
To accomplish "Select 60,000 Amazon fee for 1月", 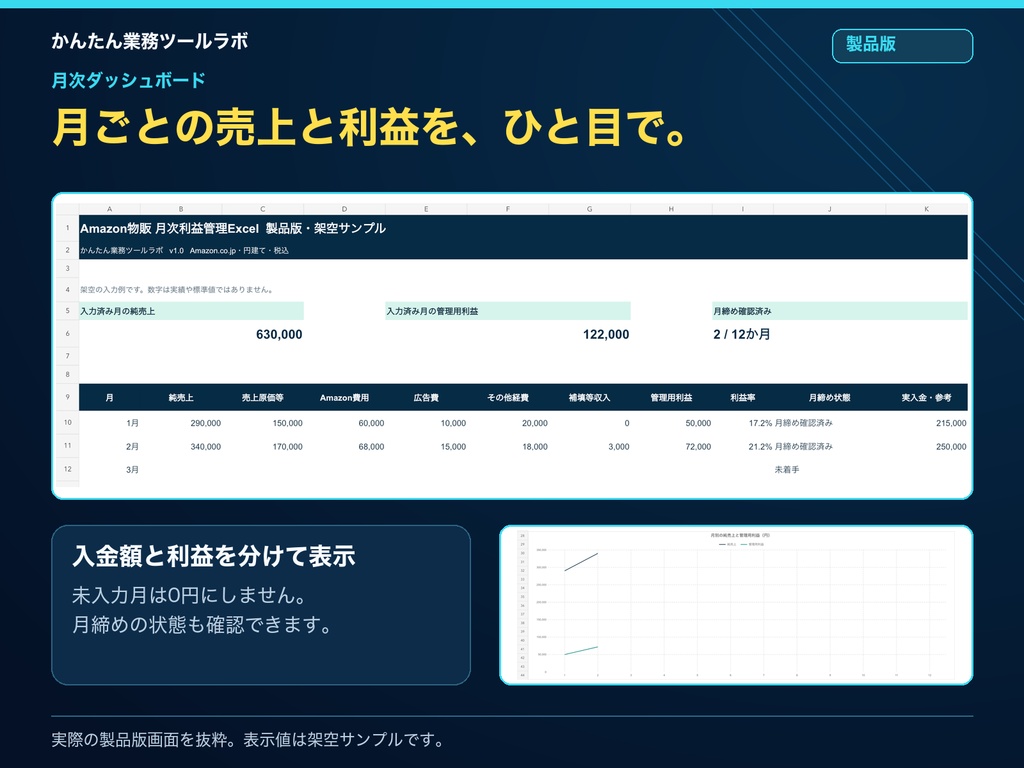I will (x=371, y=423).
